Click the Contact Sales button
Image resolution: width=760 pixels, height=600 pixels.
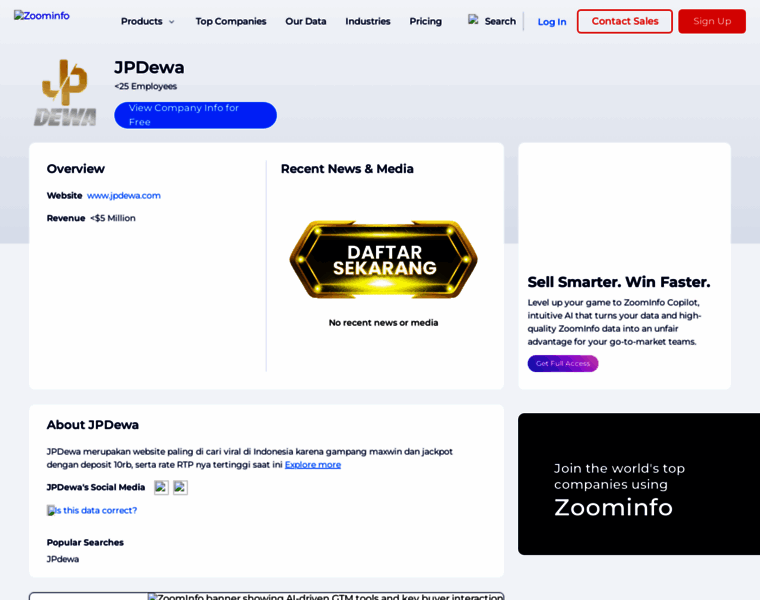[x=624, y=21]
